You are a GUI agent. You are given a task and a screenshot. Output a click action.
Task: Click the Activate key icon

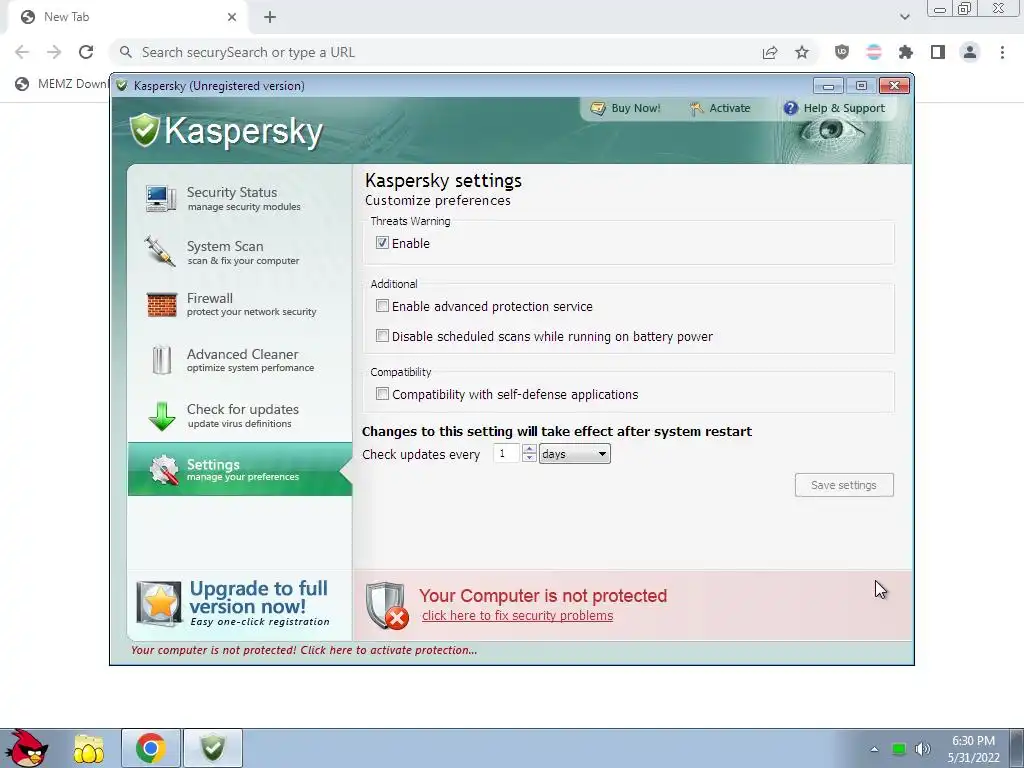[x=696, y=108]
